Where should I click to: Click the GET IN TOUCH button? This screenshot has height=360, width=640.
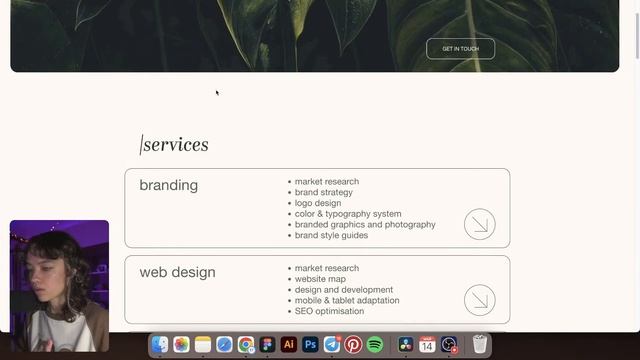460,49
